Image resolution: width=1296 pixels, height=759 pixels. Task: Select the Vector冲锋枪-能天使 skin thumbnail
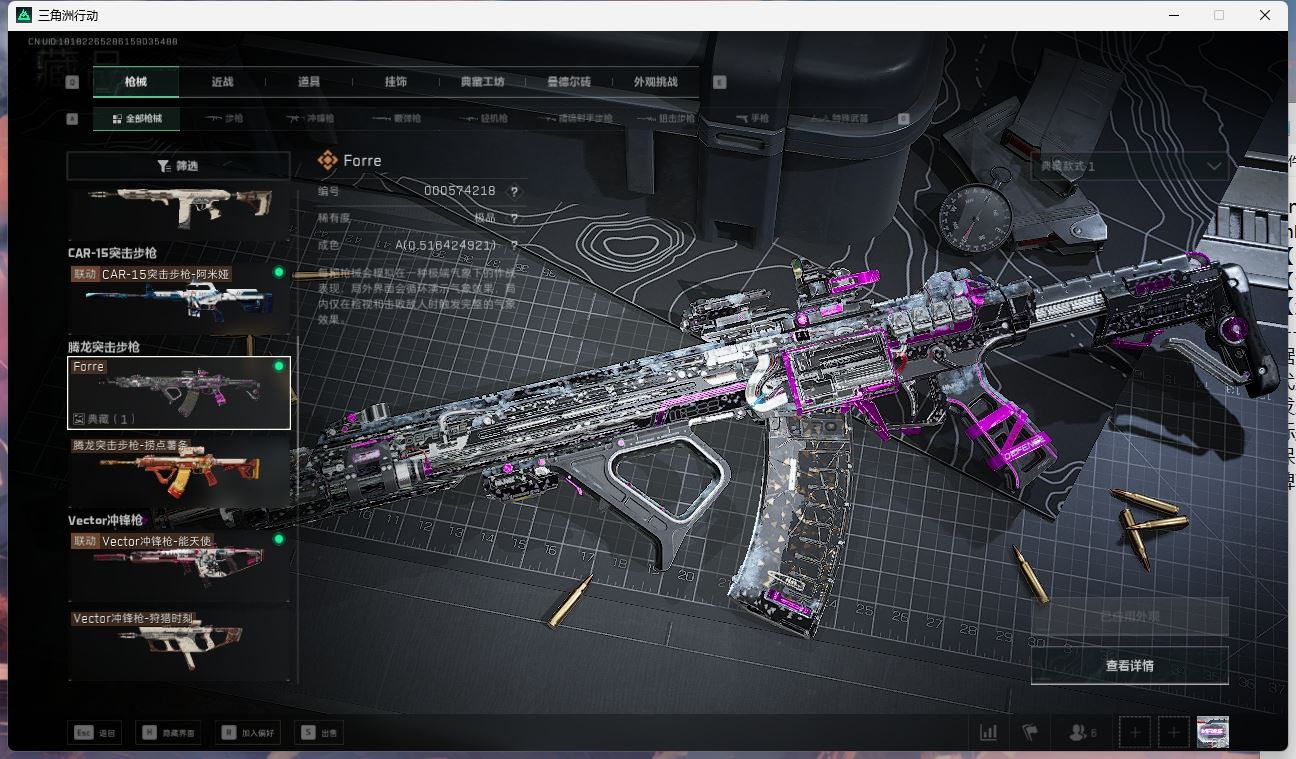(x=178, y=565)
